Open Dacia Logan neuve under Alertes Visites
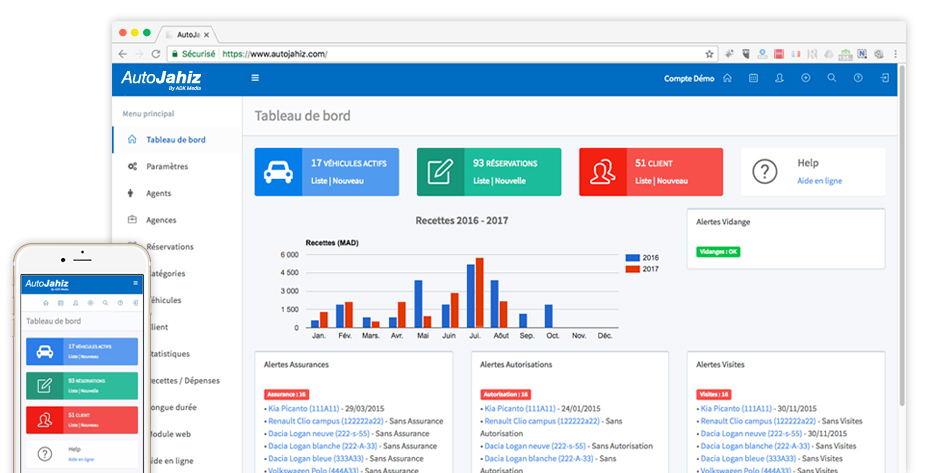Viewport: 925px width, 473px height. click(x=751, y=433)
